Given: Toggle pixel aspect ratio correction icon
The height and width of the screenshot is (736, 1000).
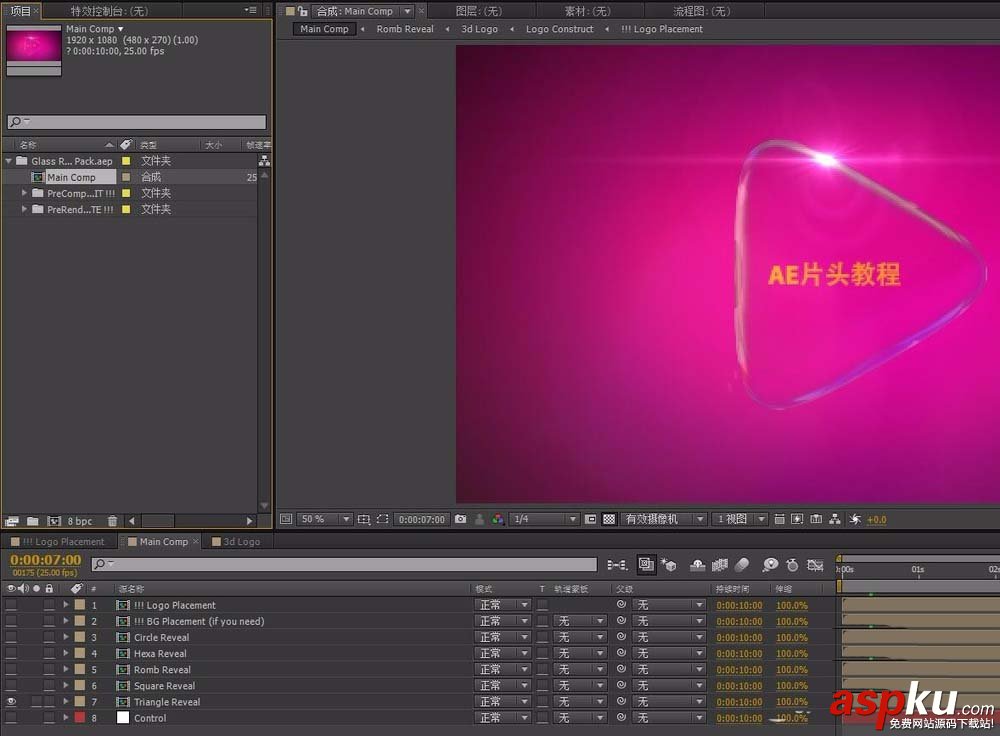Looking at the screenshot, I should pos(779,519).
